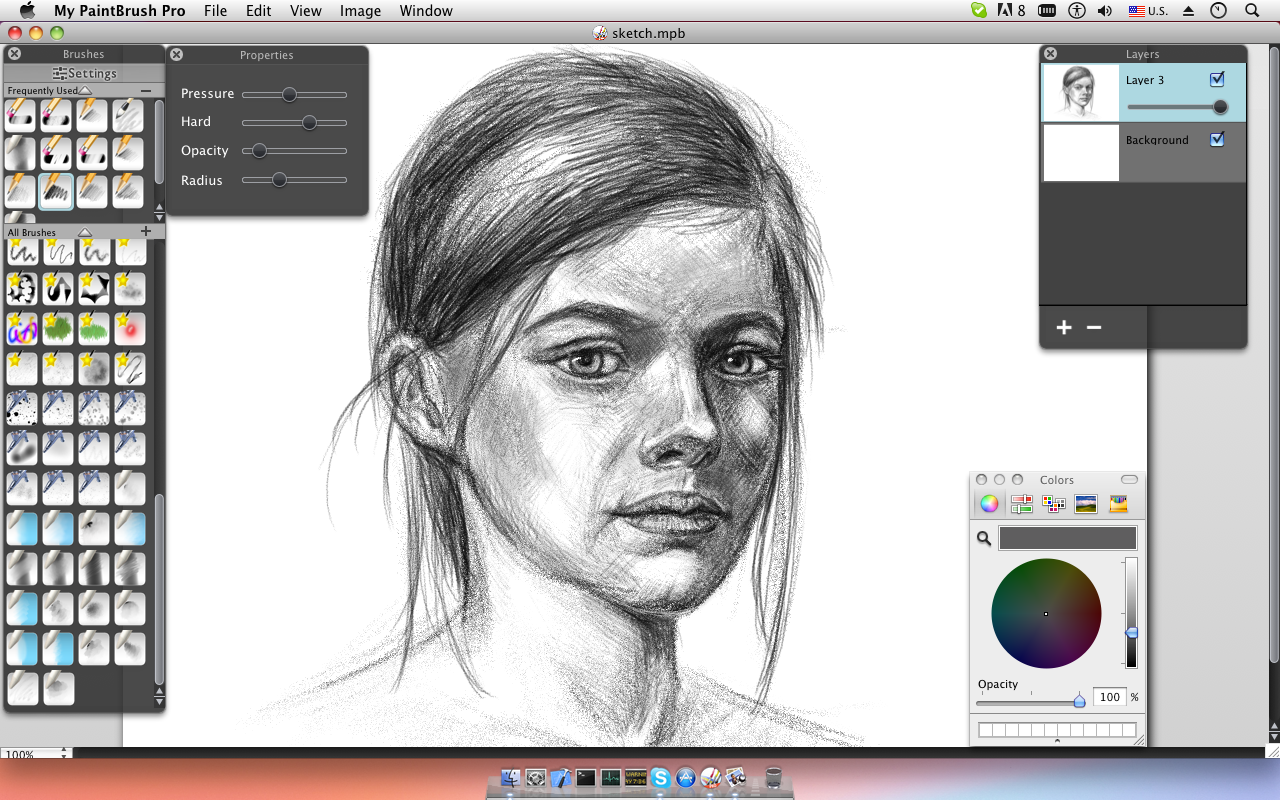This screenshot has width=1280, height=800.
Task: Toggle visibility of Layer 3
Action: click(x=1217, y=80)
